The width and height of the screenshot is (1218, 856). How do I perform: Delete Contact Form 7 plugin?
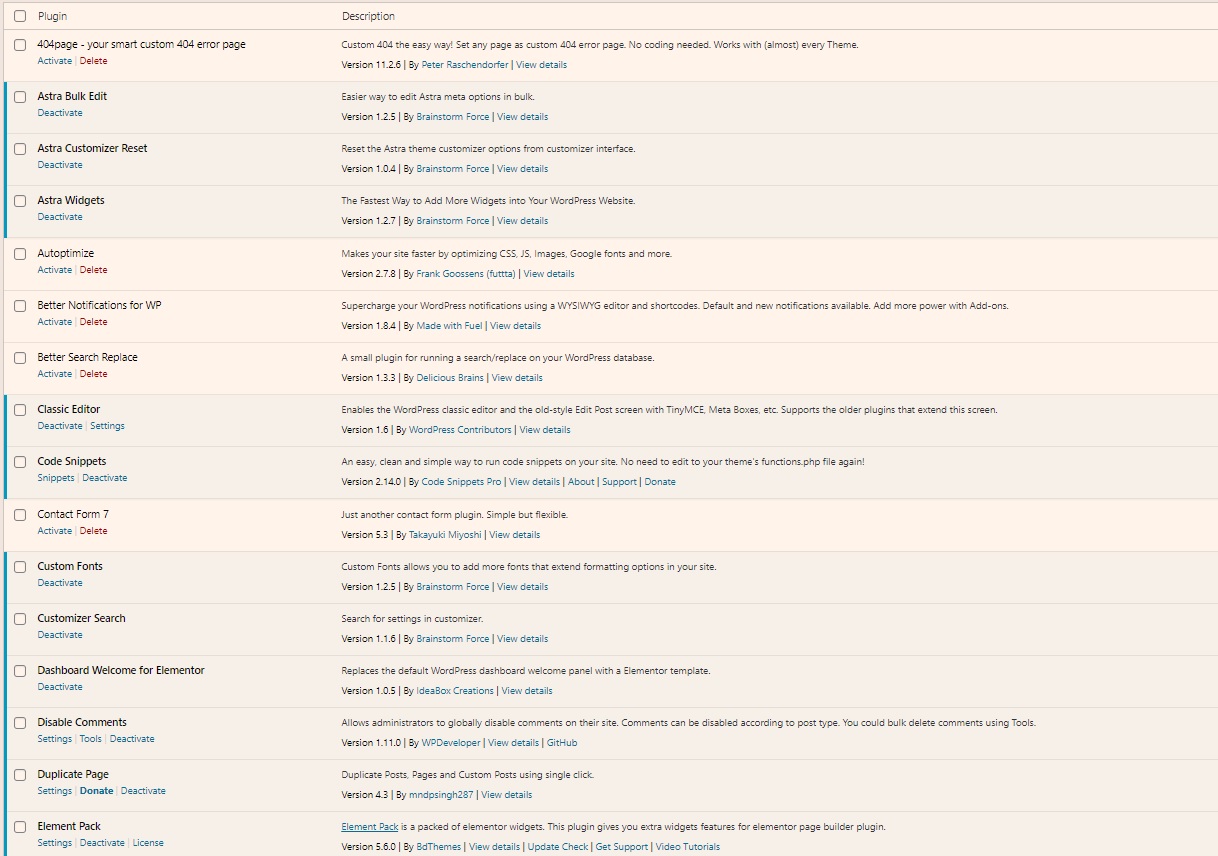pyautogui.click(x=93, y=531)
